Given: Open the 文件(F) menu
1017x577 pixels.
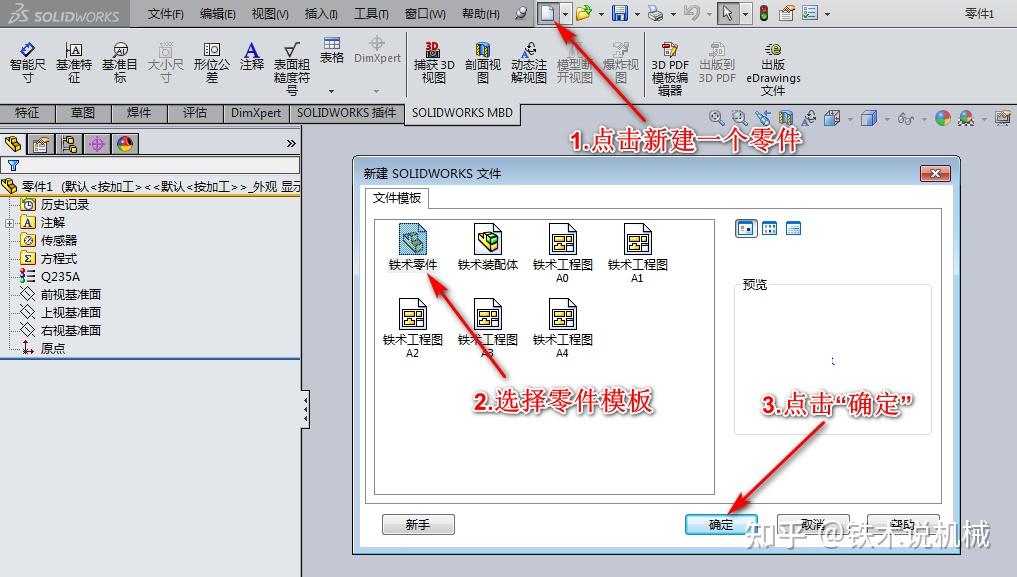Looking at the screenshot, I should coord(165,14).
